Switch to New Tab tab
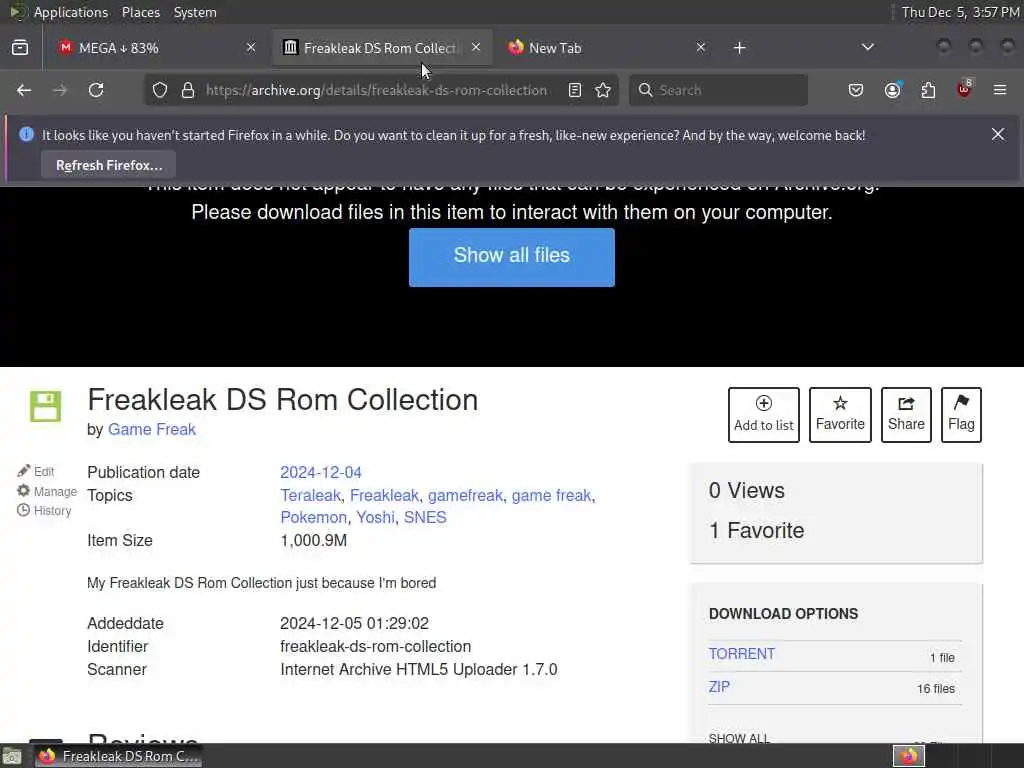 point(607,48)
